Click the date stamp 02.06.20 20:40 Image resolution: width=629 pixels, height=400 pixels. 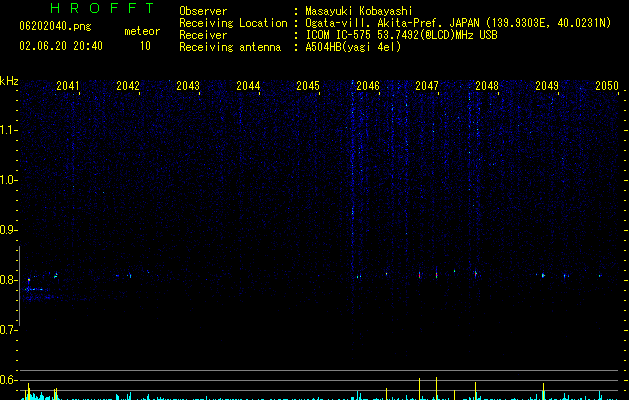tap(61, 46)
